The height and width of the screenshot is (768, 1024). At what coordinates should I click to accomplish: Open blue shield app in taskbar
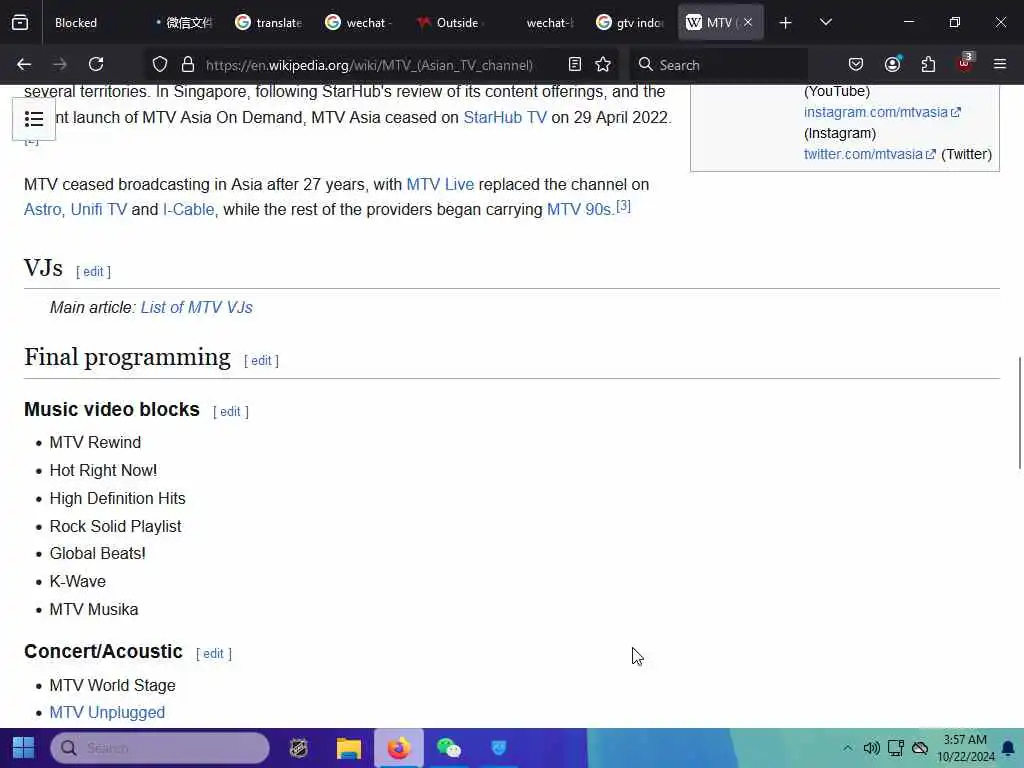pos(498,748)
